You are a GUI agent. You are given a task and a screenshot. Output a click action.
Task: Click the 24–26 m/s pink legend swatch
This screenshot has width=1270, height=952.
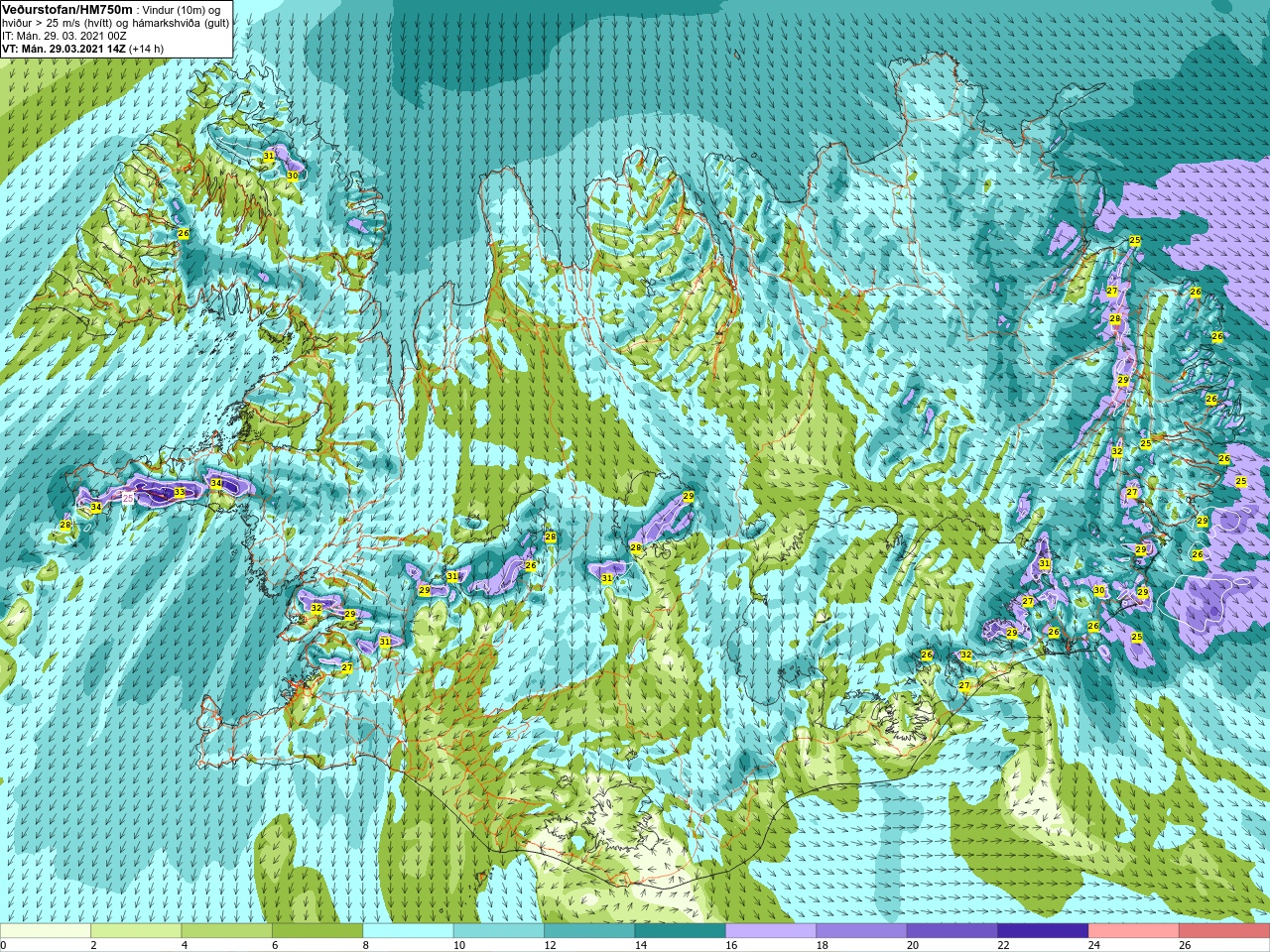coord(1133,931)
